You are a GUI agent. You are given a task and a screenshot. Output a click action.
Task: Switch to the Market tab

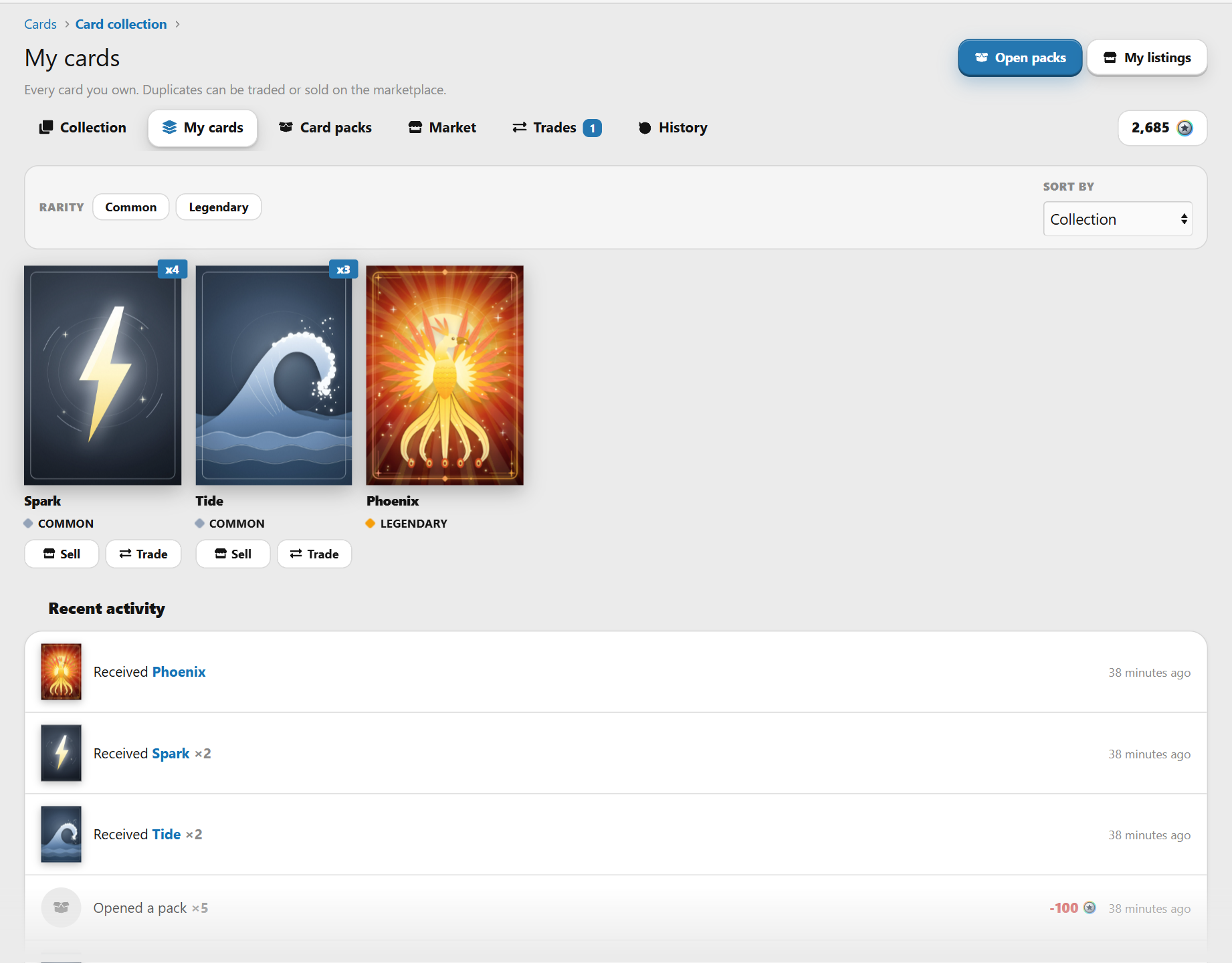click(x=442, y=128)
